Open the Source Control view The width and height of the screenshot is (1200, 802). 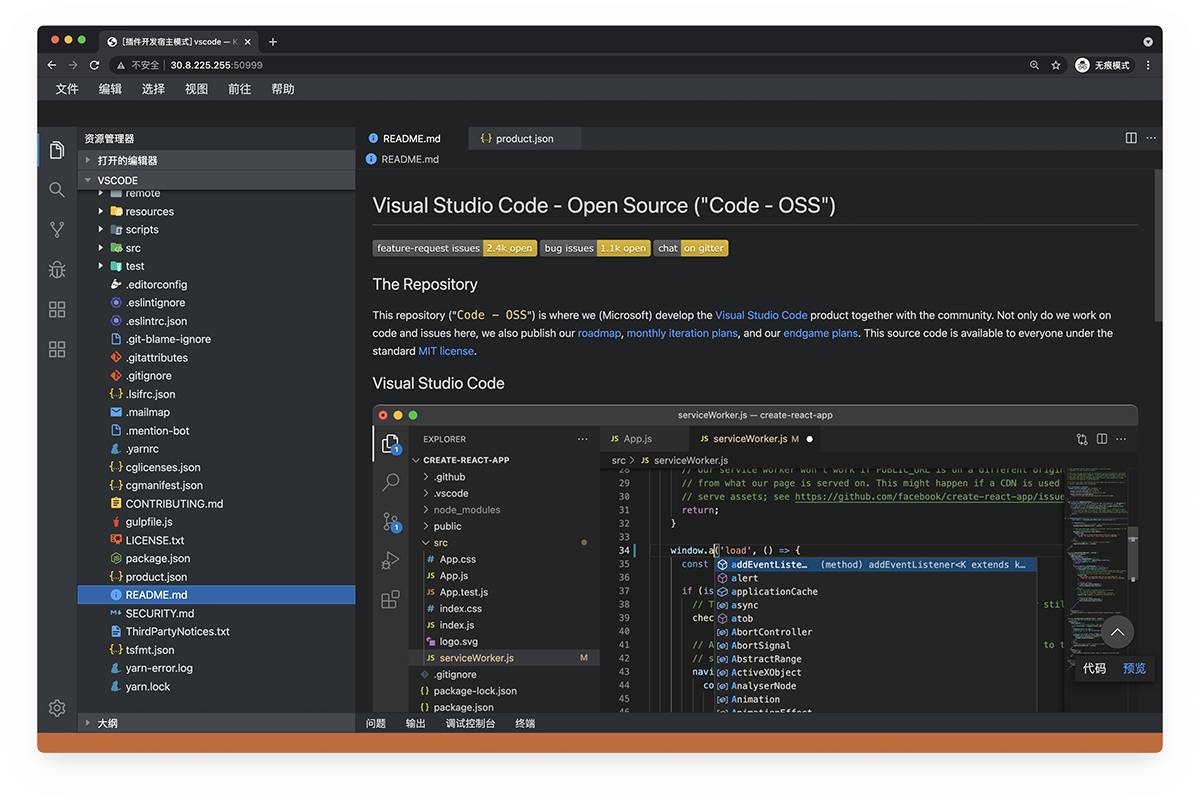[57, 230]
